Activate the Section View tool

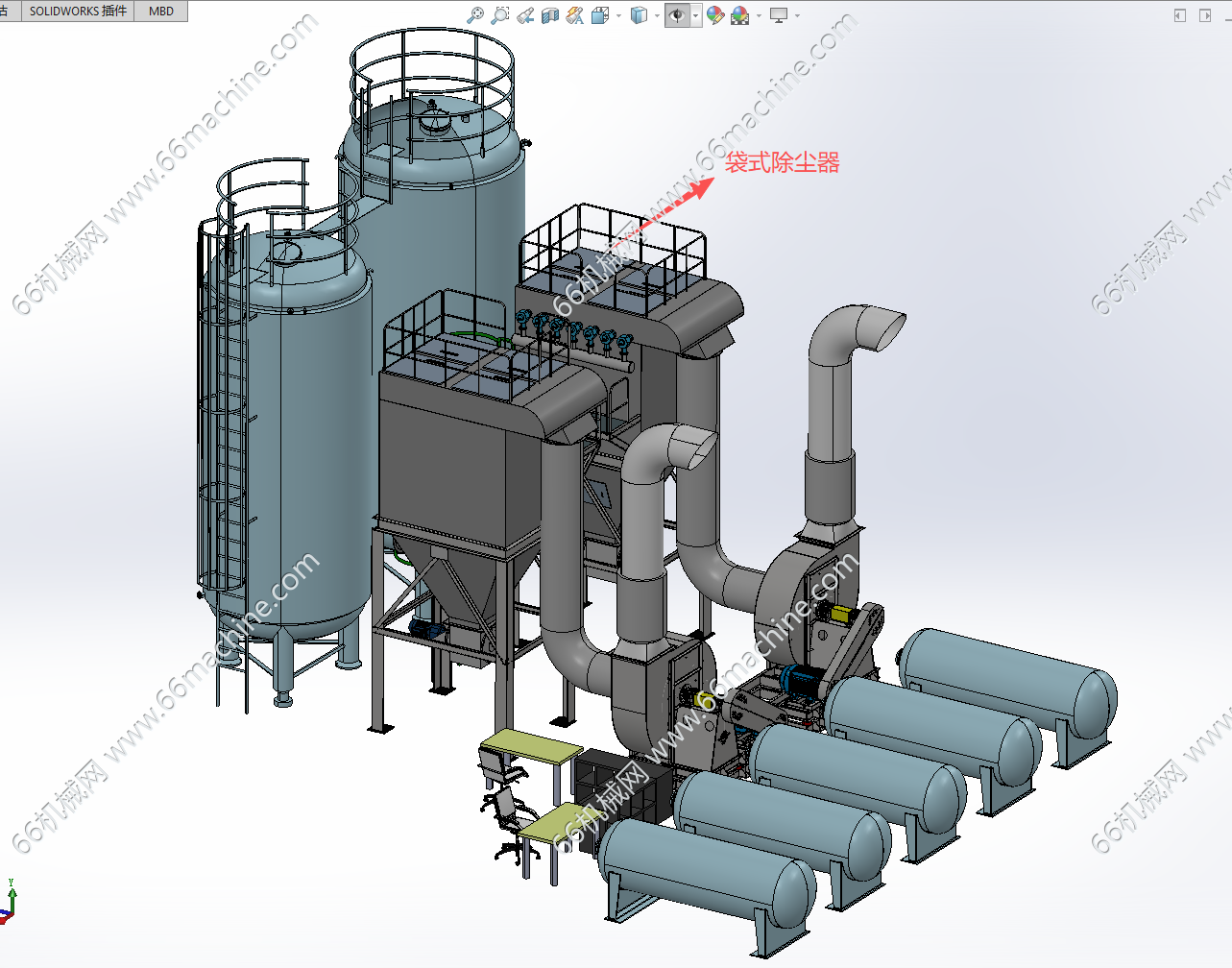[550, 15]
